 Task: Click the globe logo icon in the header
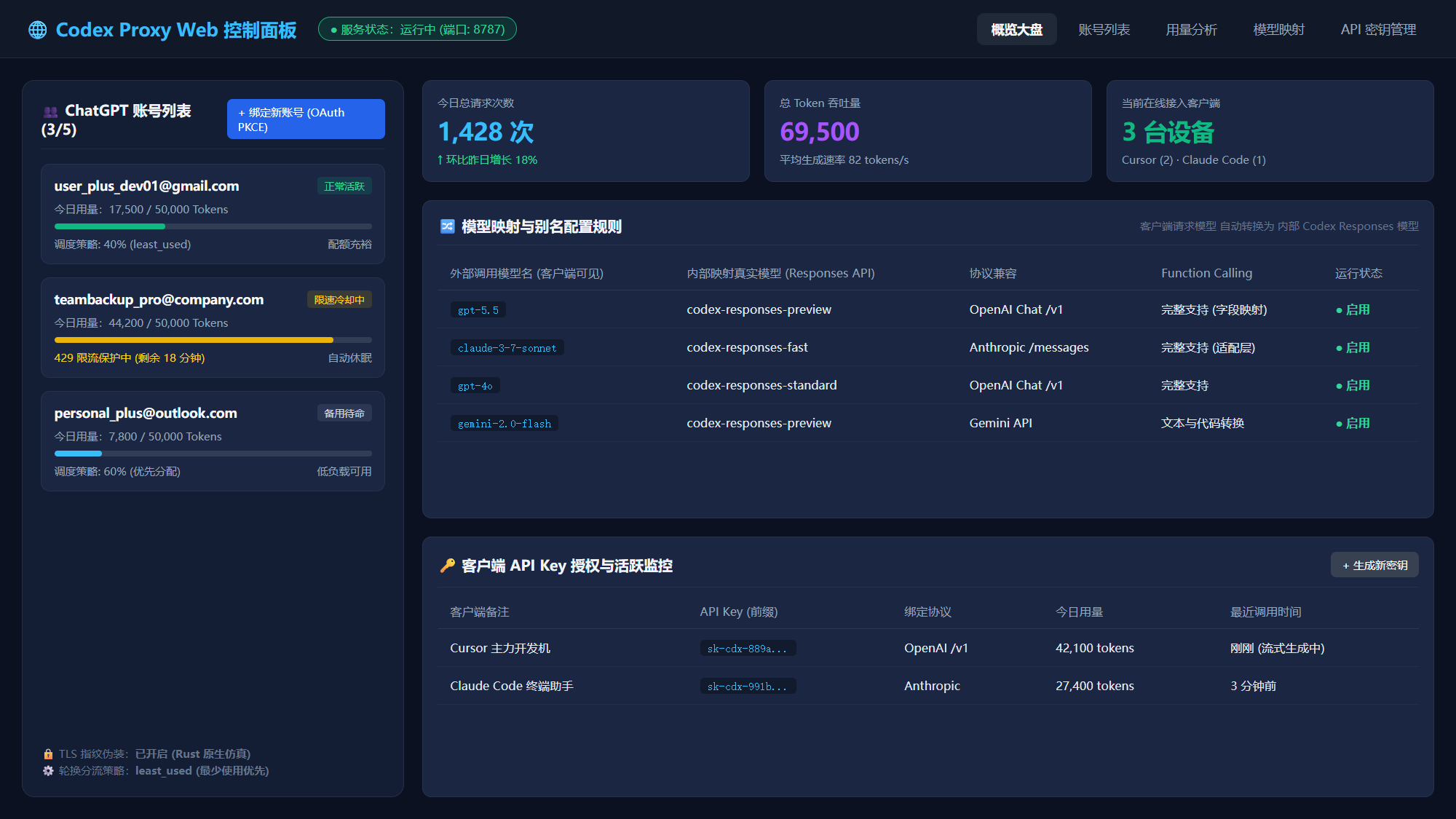pyautogui.click(x=38, y=30)
